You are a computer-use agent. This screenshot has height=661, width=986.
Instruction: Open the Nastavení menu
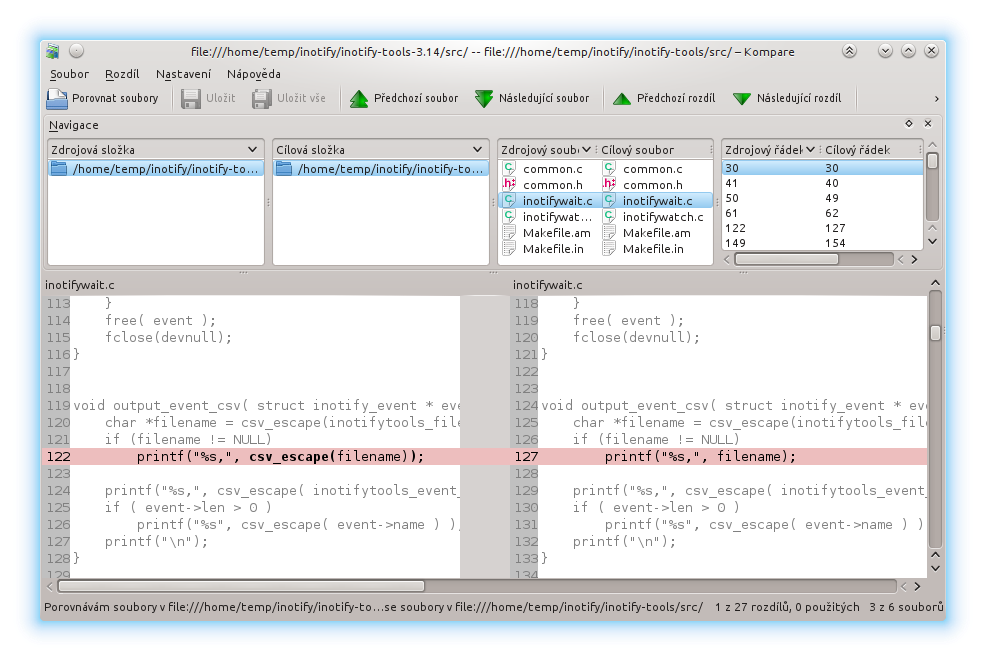coord(183,74)
